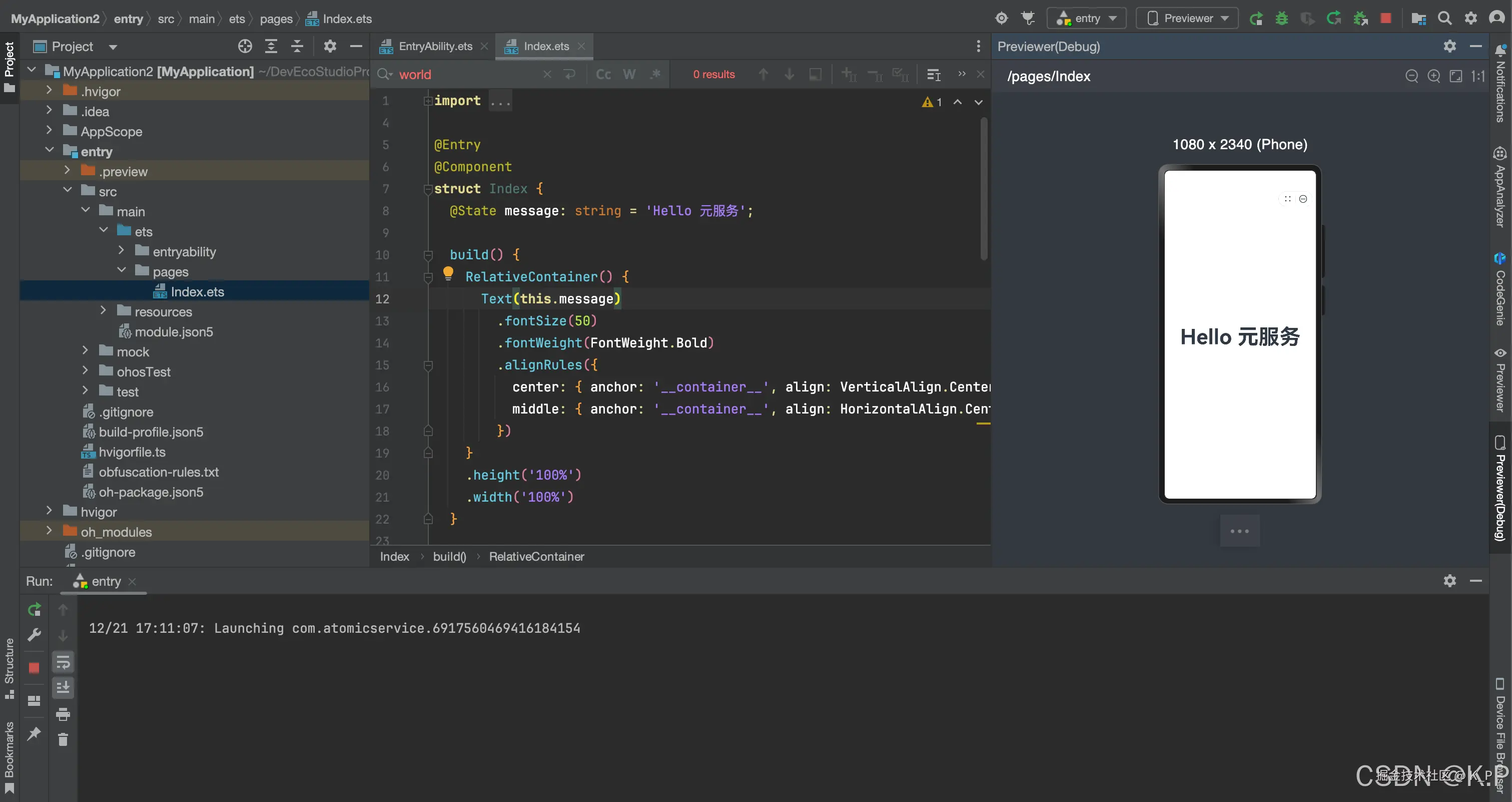
Task: Click the green Run entry icon
Action: pyautogui.click(x=1255, y=19)
